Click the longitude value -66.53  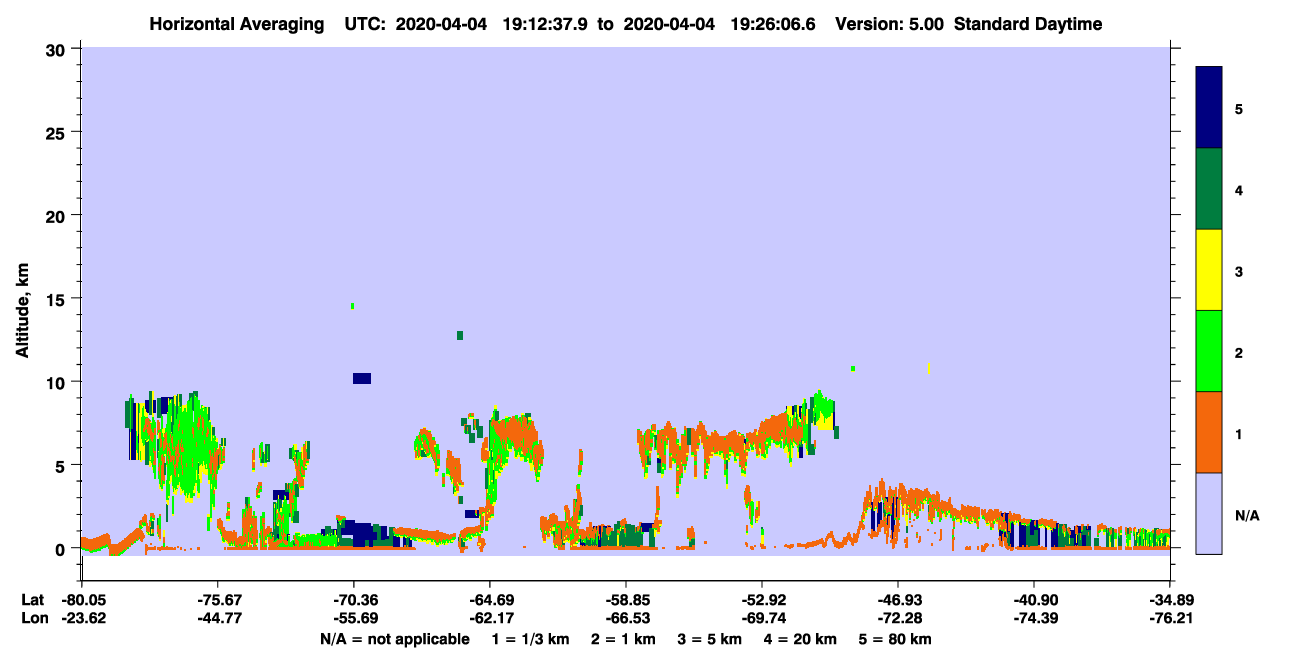[626, 619]
